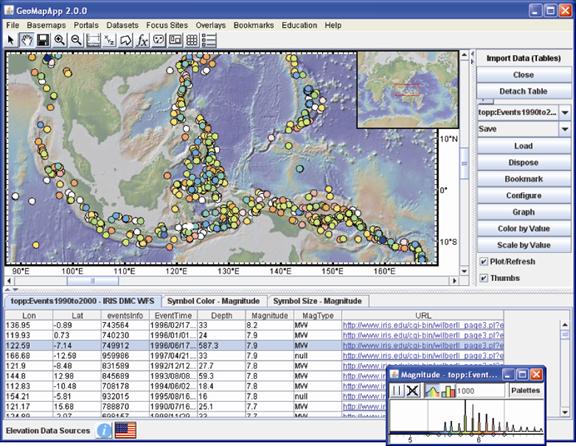Click the X icon in Magnitude window toolbar
Image resolution: width=576 pixels, height=446 pixels.
413,391
